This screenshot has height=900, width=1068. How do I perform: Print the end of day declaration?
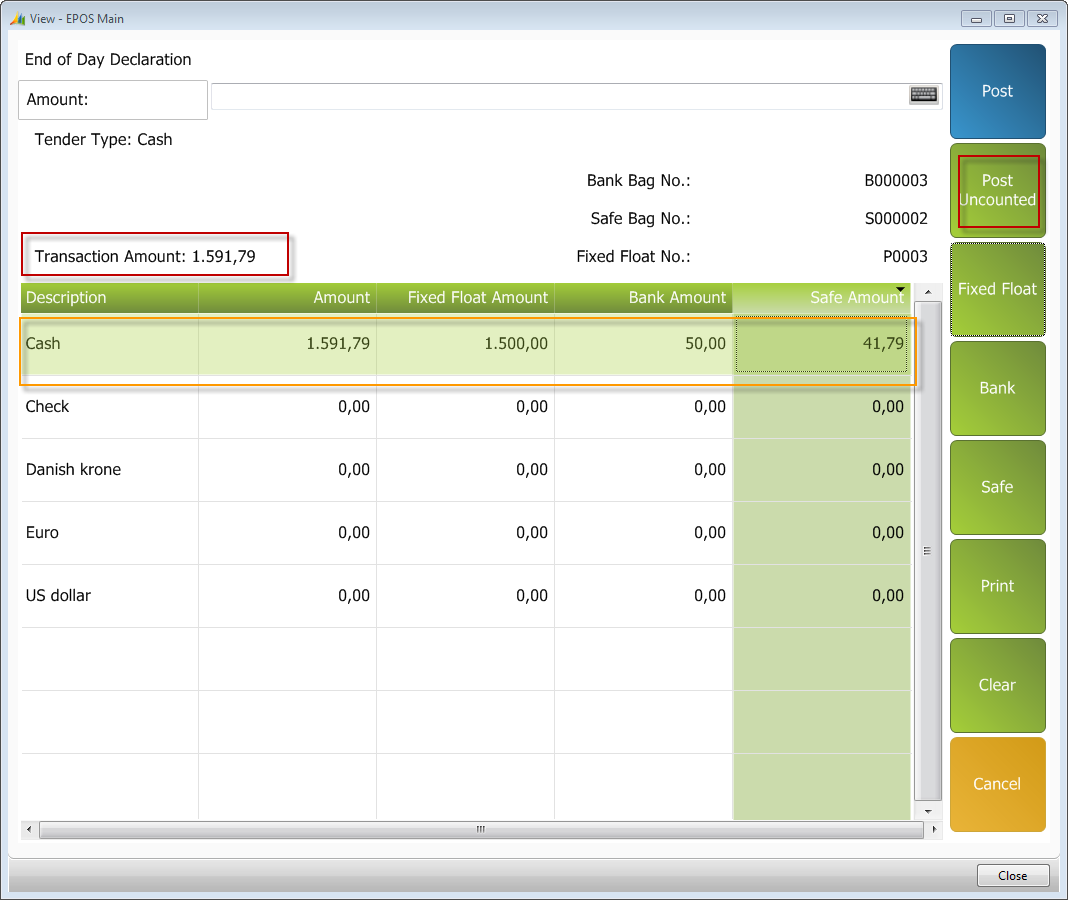click(x=997, y=586)
